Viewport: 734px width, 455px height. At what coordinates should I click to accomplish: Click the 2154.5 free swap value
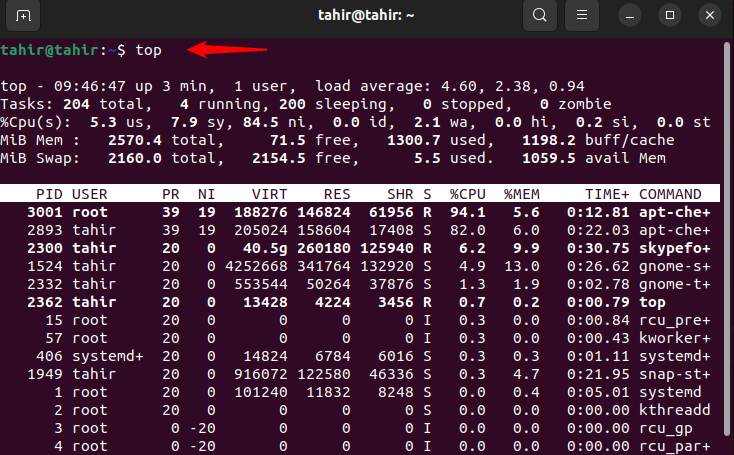point(279,158)
